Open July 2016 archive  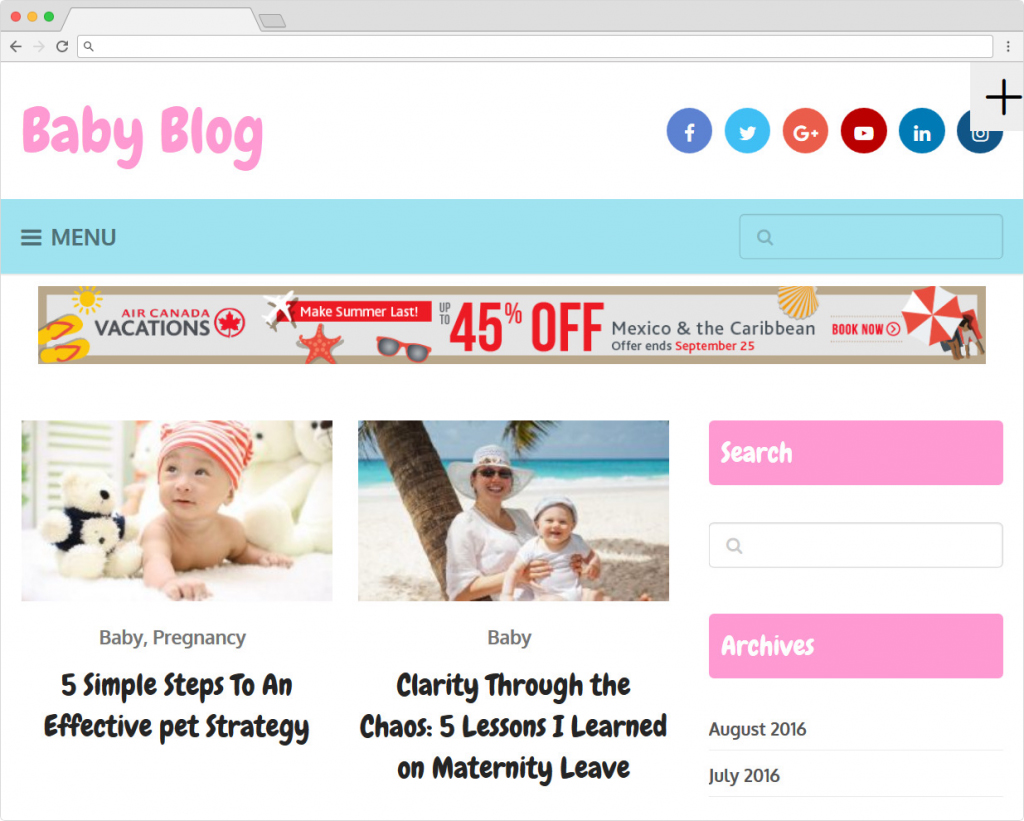pos(744,775)
